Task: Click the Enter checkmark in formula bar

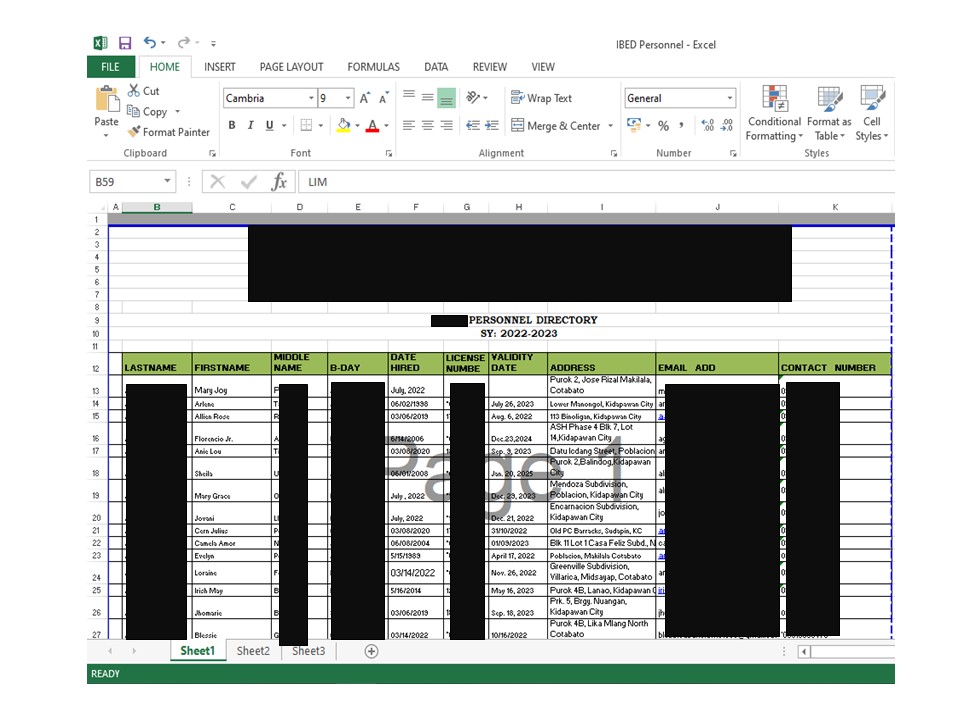Action: coord(249,181)
